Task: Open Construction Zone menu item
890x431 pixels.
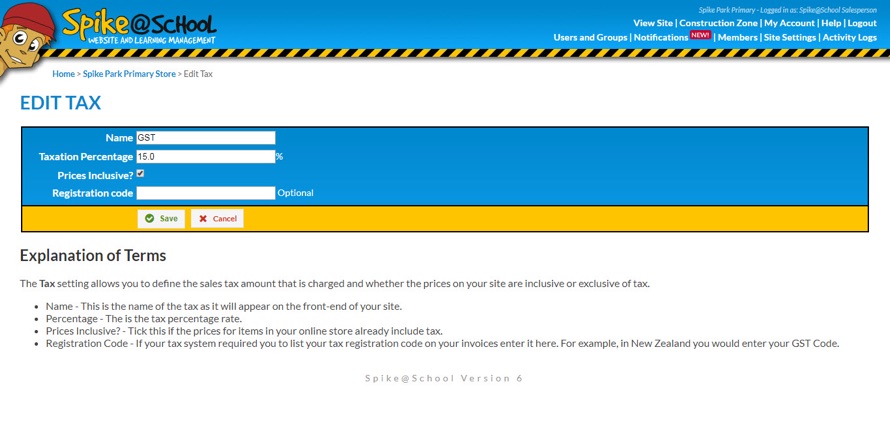Action: tap(717, 23)
